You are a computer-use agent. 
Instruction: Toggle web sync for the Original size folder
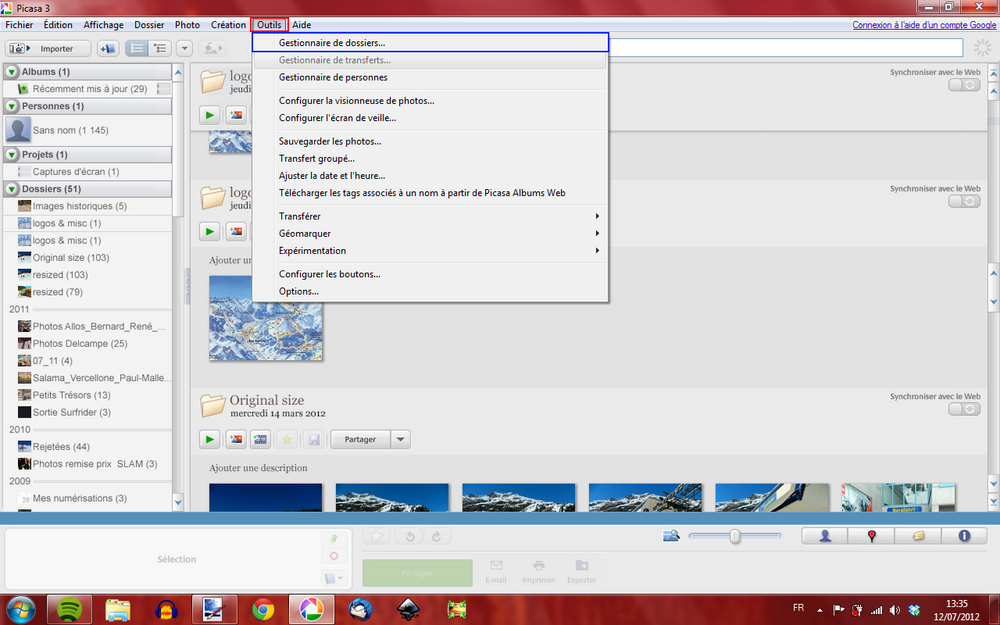pyautogui.click(x=964, y=409)
